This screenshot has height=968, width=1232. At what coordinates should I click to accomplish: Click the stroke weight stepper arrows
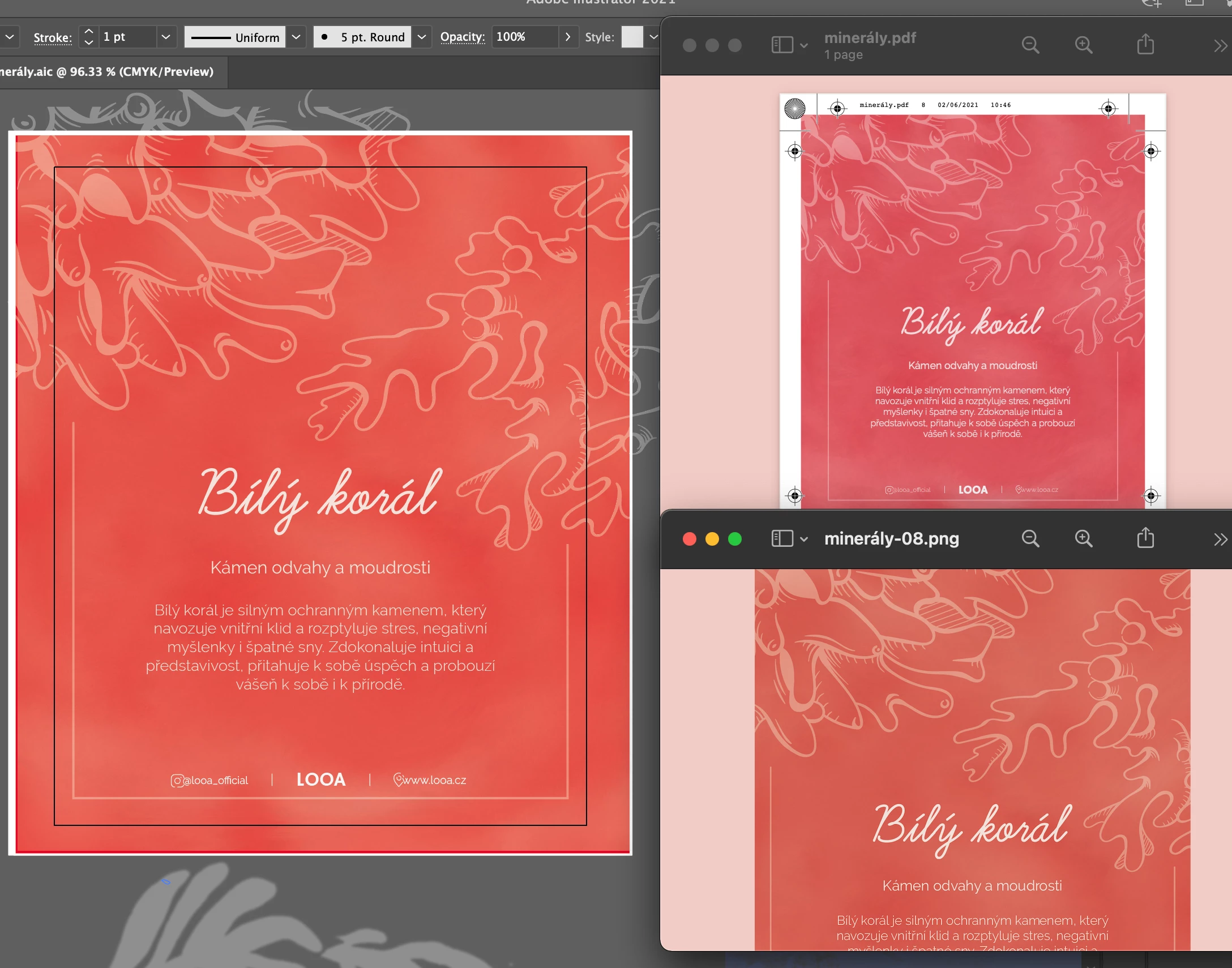pos(88,37)
